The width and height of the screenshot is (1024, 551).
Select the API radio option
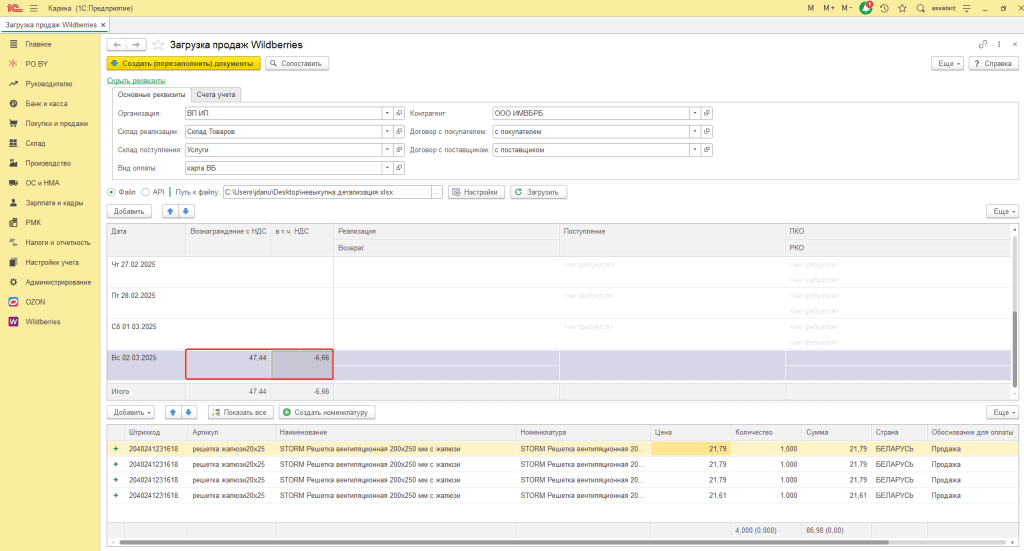pos(146,193)
